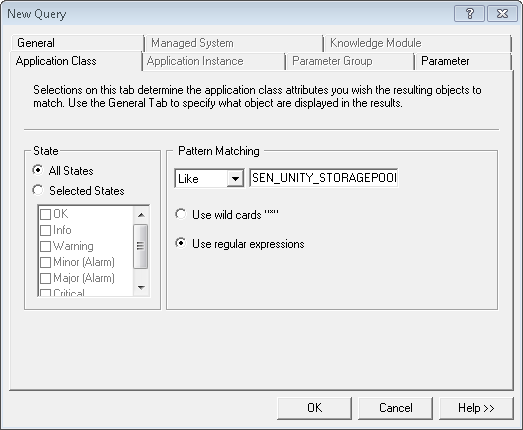Screen dimensions: 523x430
Task: Click the SEN_UNITY_STORAGEPOOL pattern field
Action: 324,178
